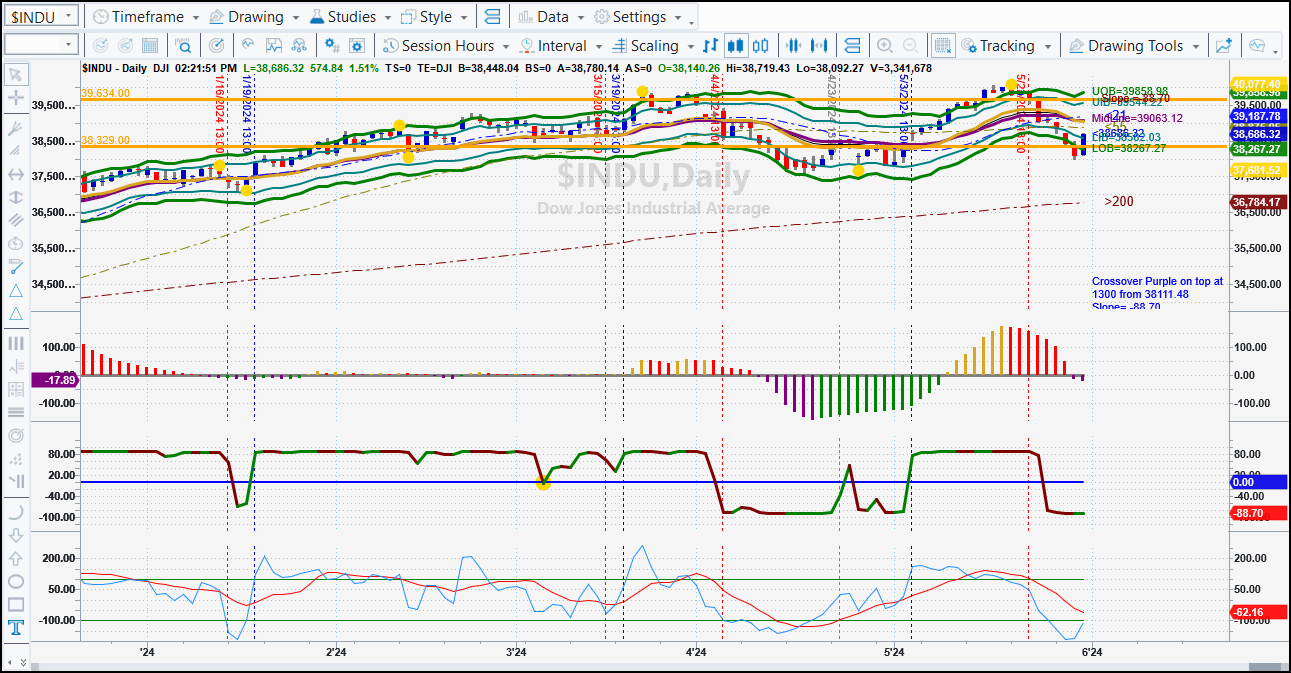Click the 39,187.78 blue price label

(1257, 117)
